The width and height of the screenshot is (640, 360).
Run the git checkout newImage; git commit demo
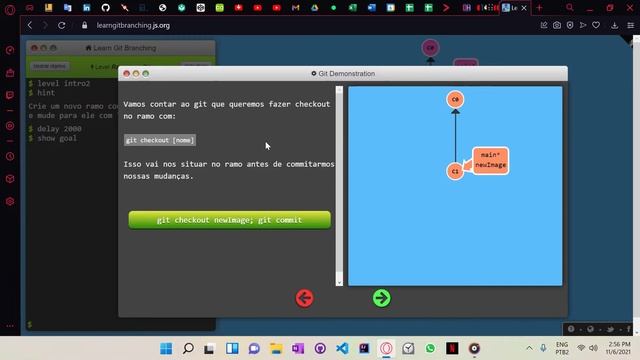point(229,220)
